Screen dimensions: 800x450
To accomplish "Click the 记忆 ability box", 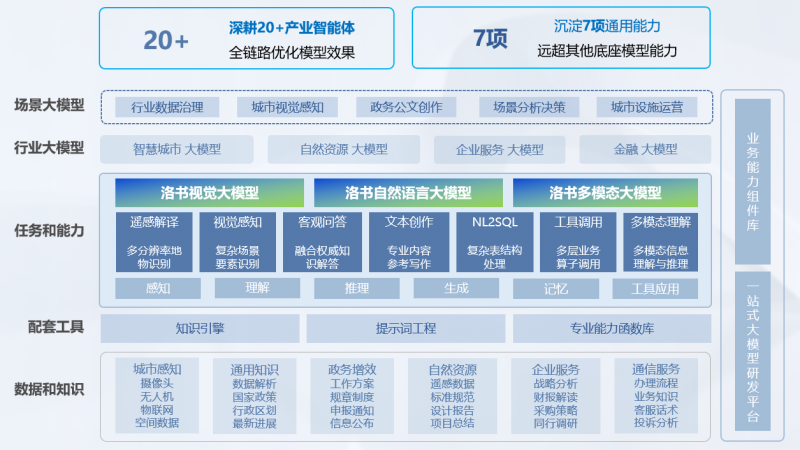I will [x=556, y=289].
